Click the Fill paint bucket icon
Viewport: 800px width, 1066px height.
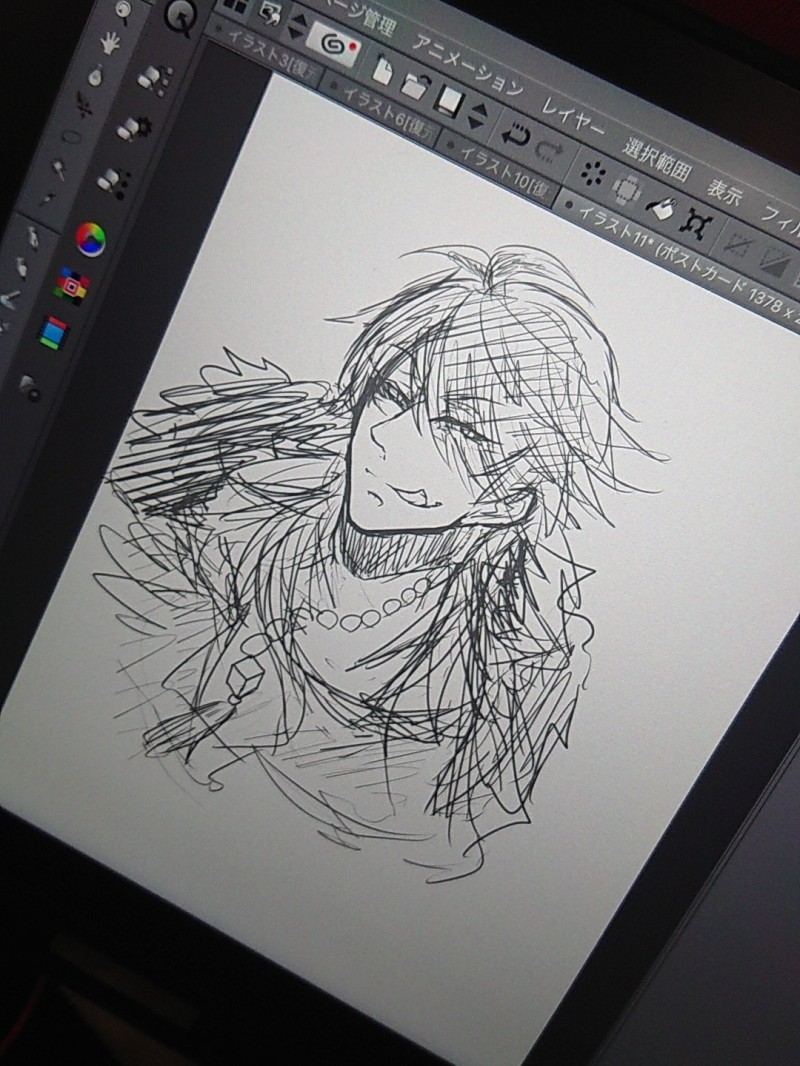660,207
